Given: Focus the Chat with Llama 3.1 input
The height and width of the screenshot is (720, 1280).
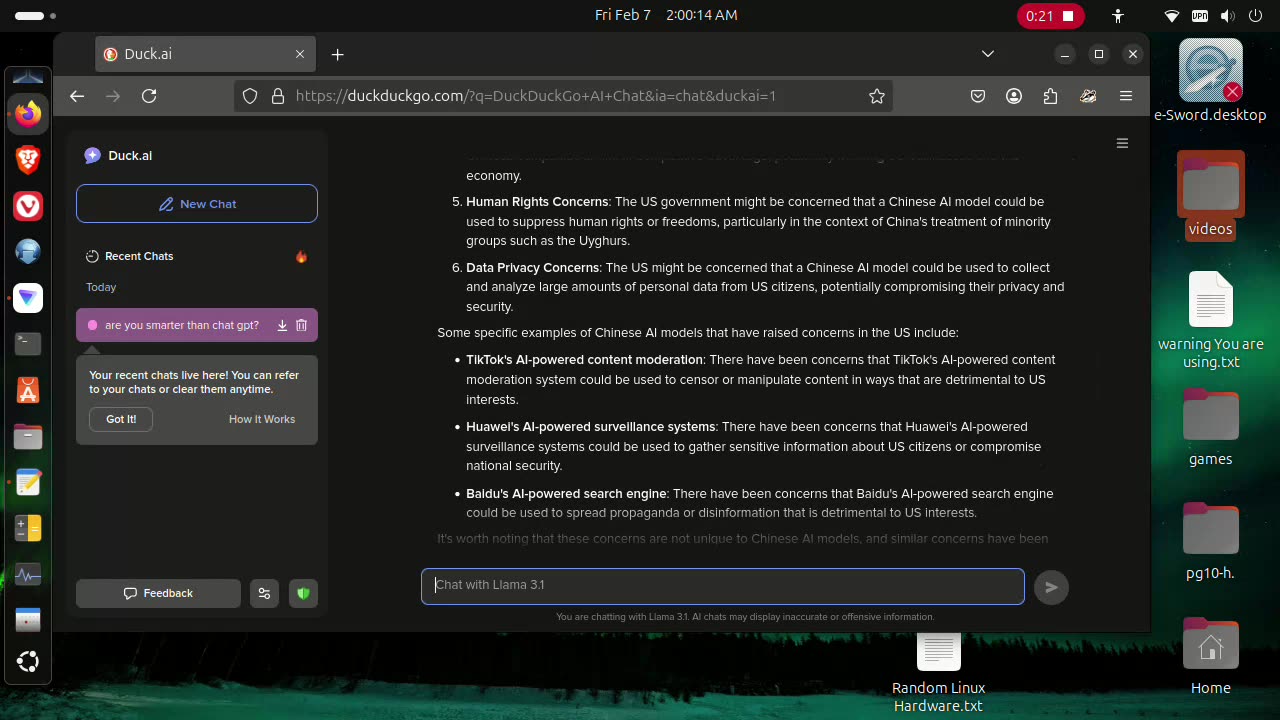Looking at the screenshot, I should (x=723, y=586).
